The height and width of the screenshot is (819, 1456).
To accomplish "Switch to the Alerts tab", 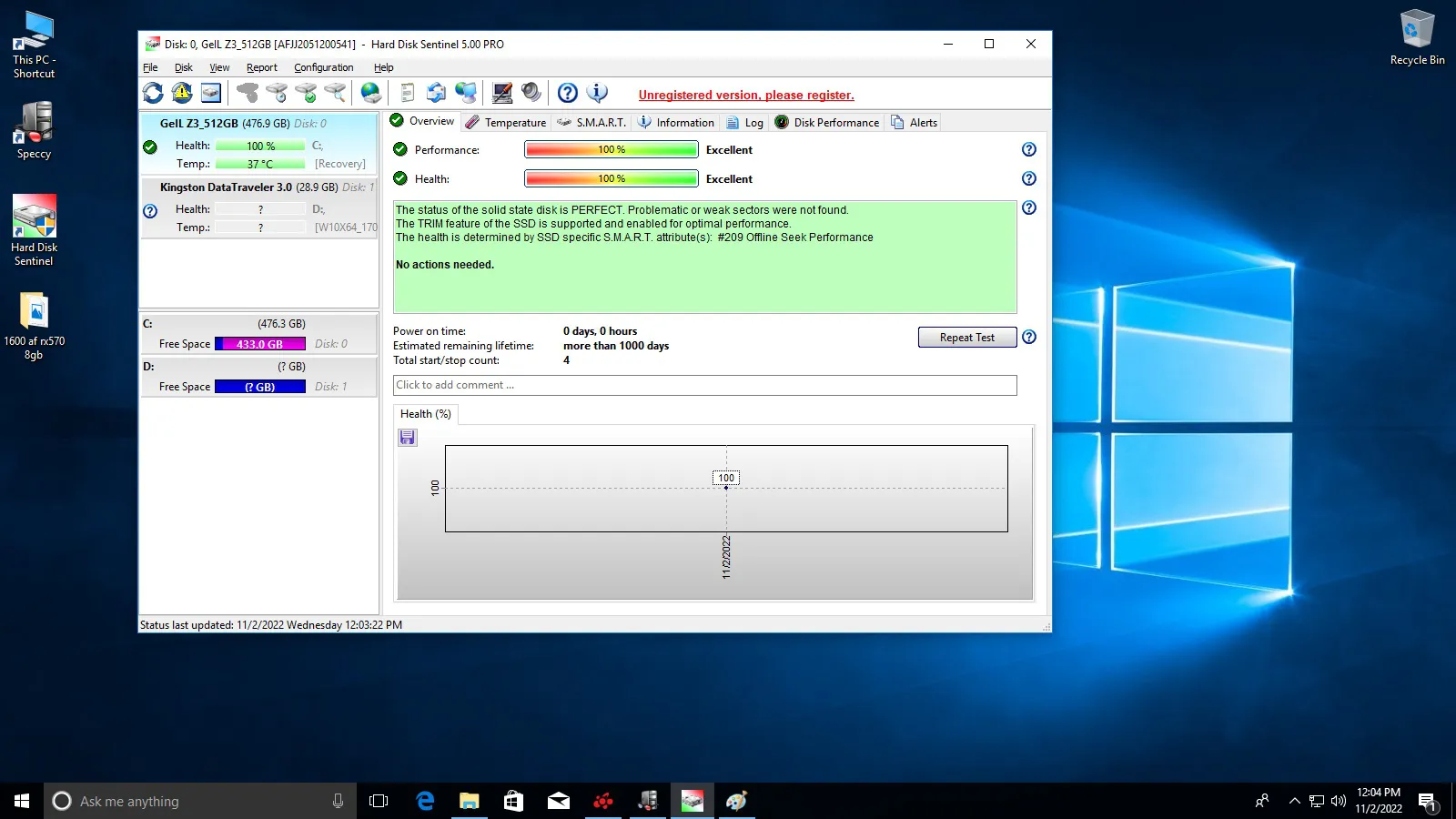I will click(915, 122).
